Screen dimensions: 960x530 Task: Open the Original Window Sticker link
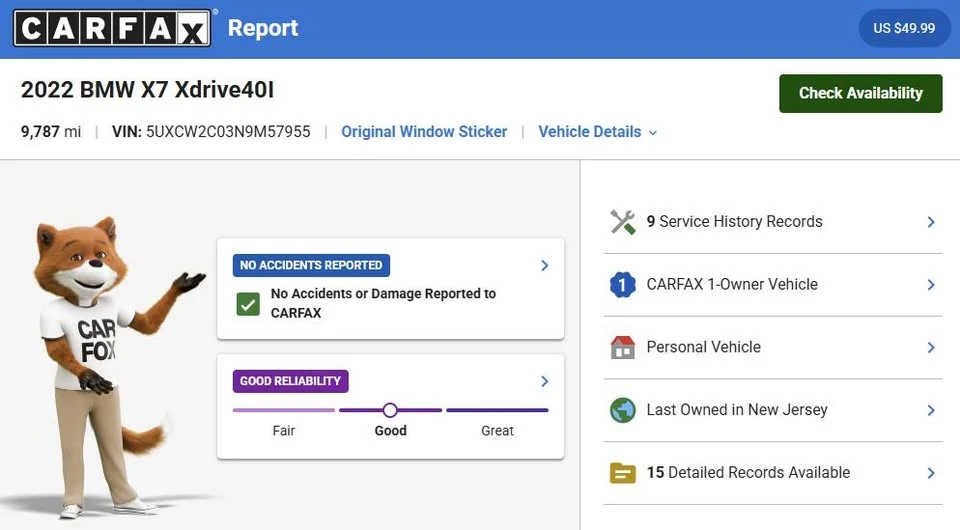(x=424, y=132)
